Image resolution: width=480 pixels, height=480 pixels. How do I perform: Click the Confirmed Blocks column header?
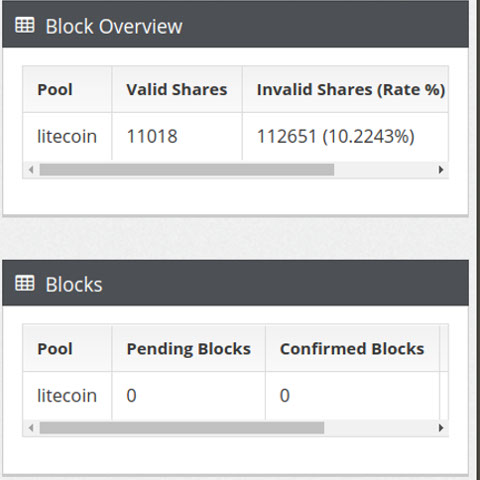point(352,349)
